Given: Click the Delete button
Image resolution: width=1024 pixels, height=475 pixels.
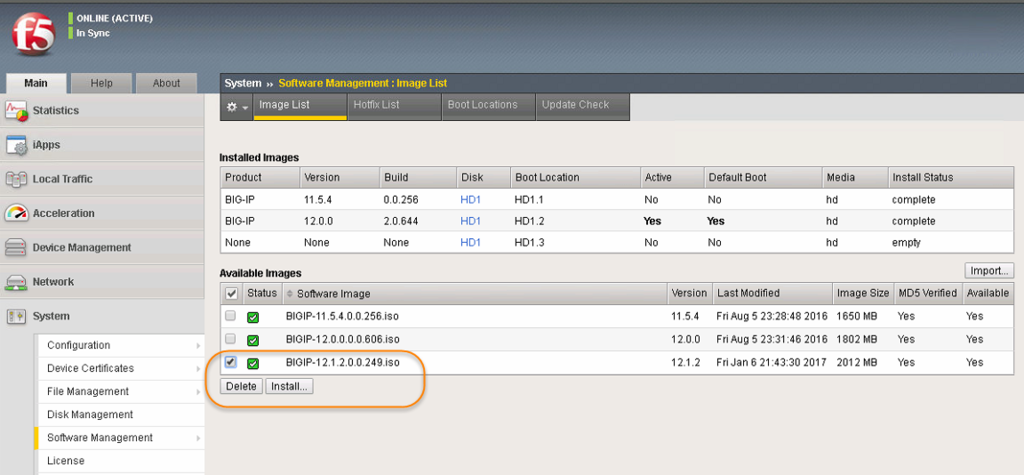Looking at the screenshot, I should [241, 387].
